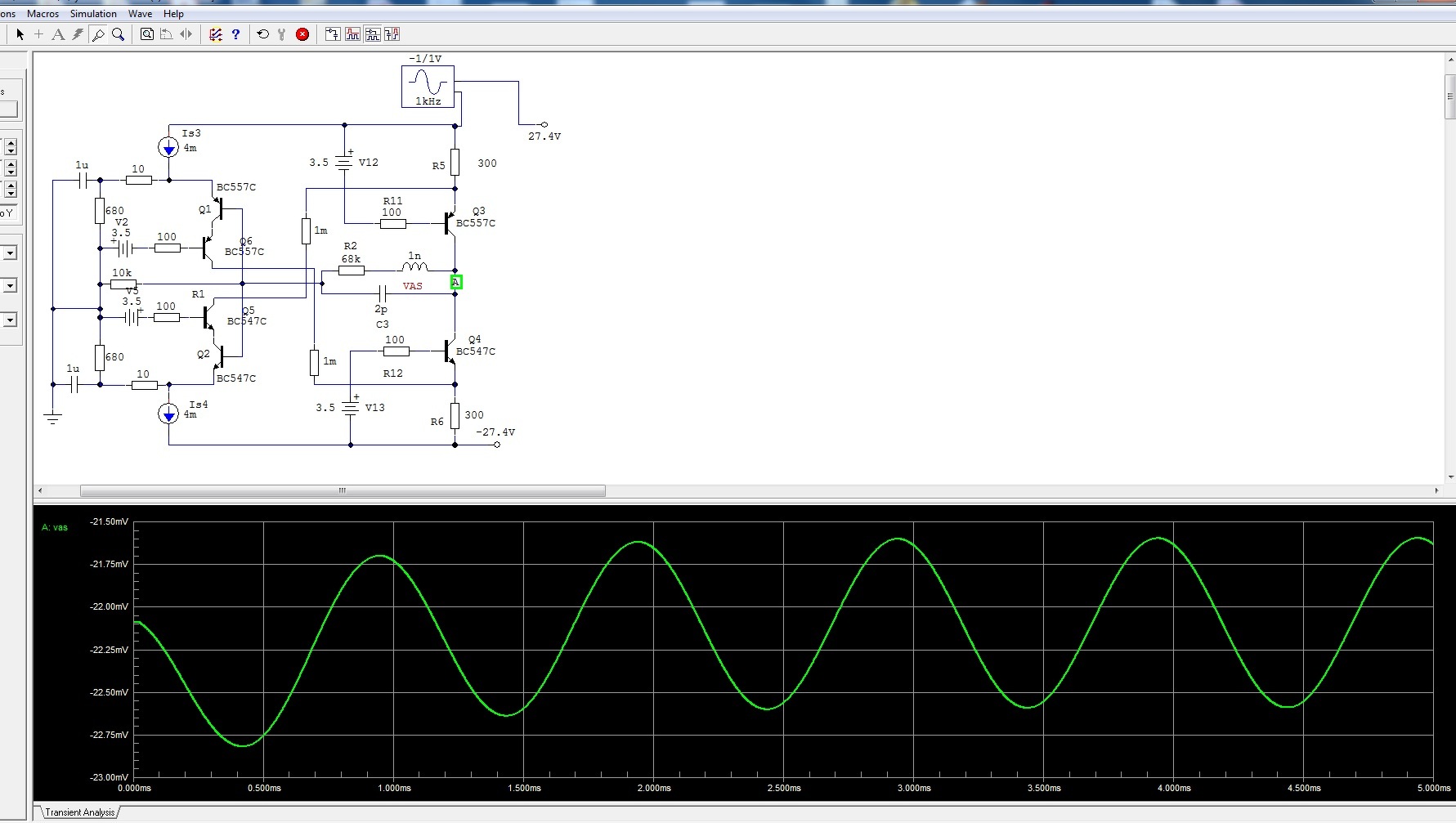Select the Q3 BC557C transistor
1456x823 pixels.
click(x=450, y=222)
